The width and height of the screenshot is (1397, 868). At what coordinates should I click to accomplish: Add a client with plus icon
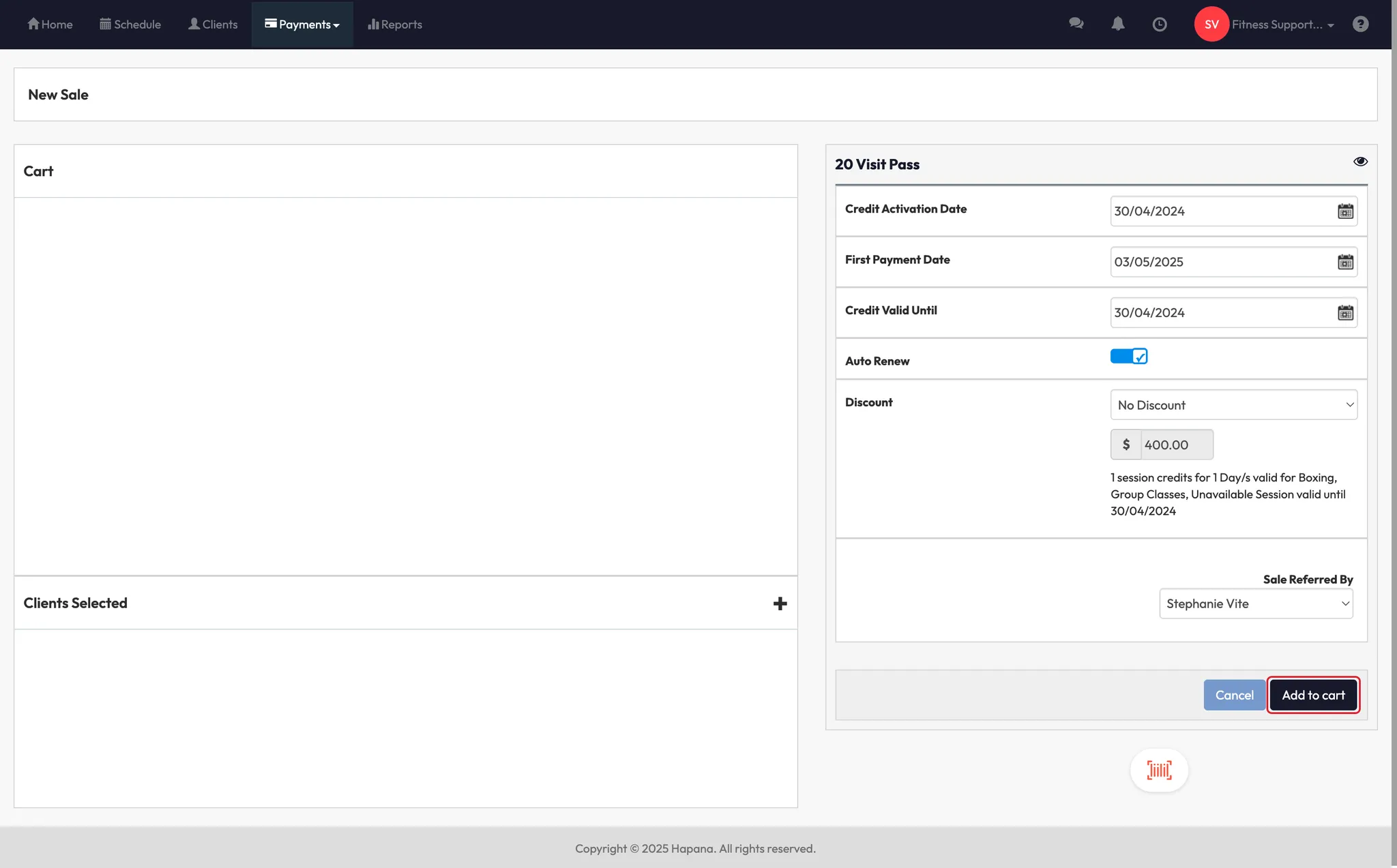pyautogui.click(x=780, y=603)
